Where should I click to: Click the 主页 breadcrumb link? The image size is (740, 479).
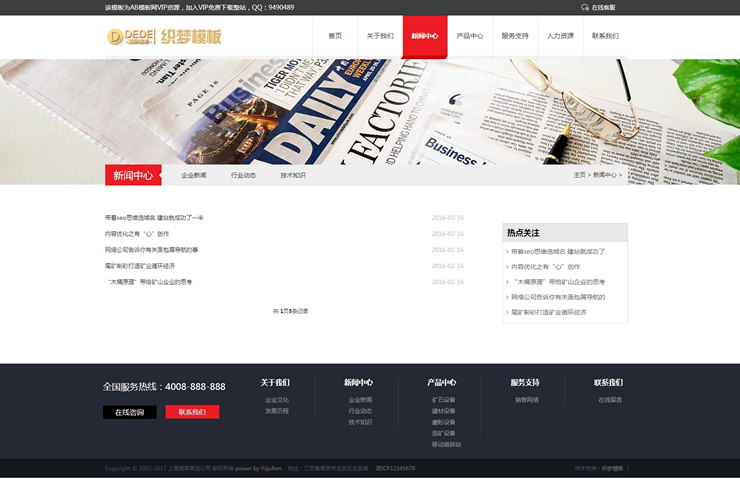click(x=579, y=175)
